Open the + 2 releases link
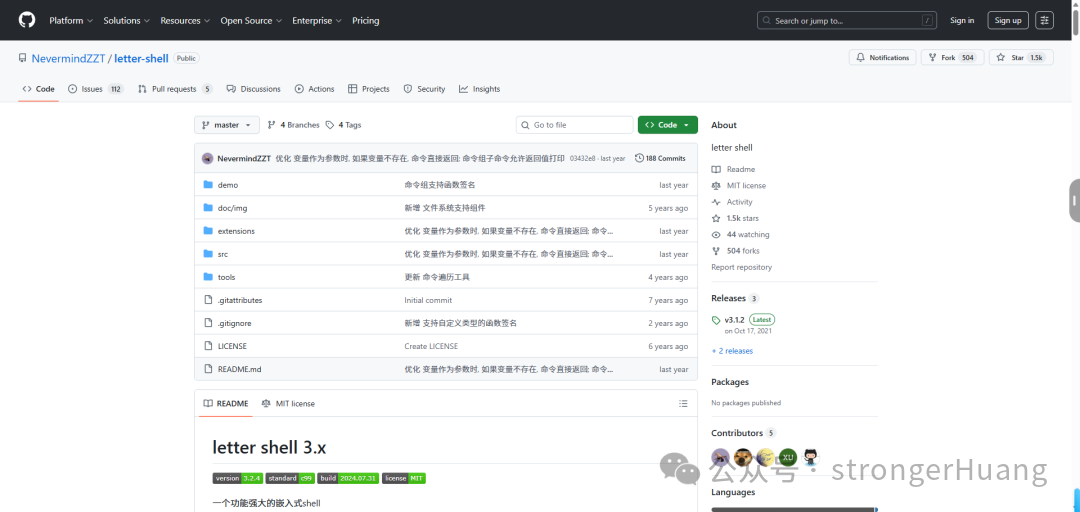 [x=732, y=351]
